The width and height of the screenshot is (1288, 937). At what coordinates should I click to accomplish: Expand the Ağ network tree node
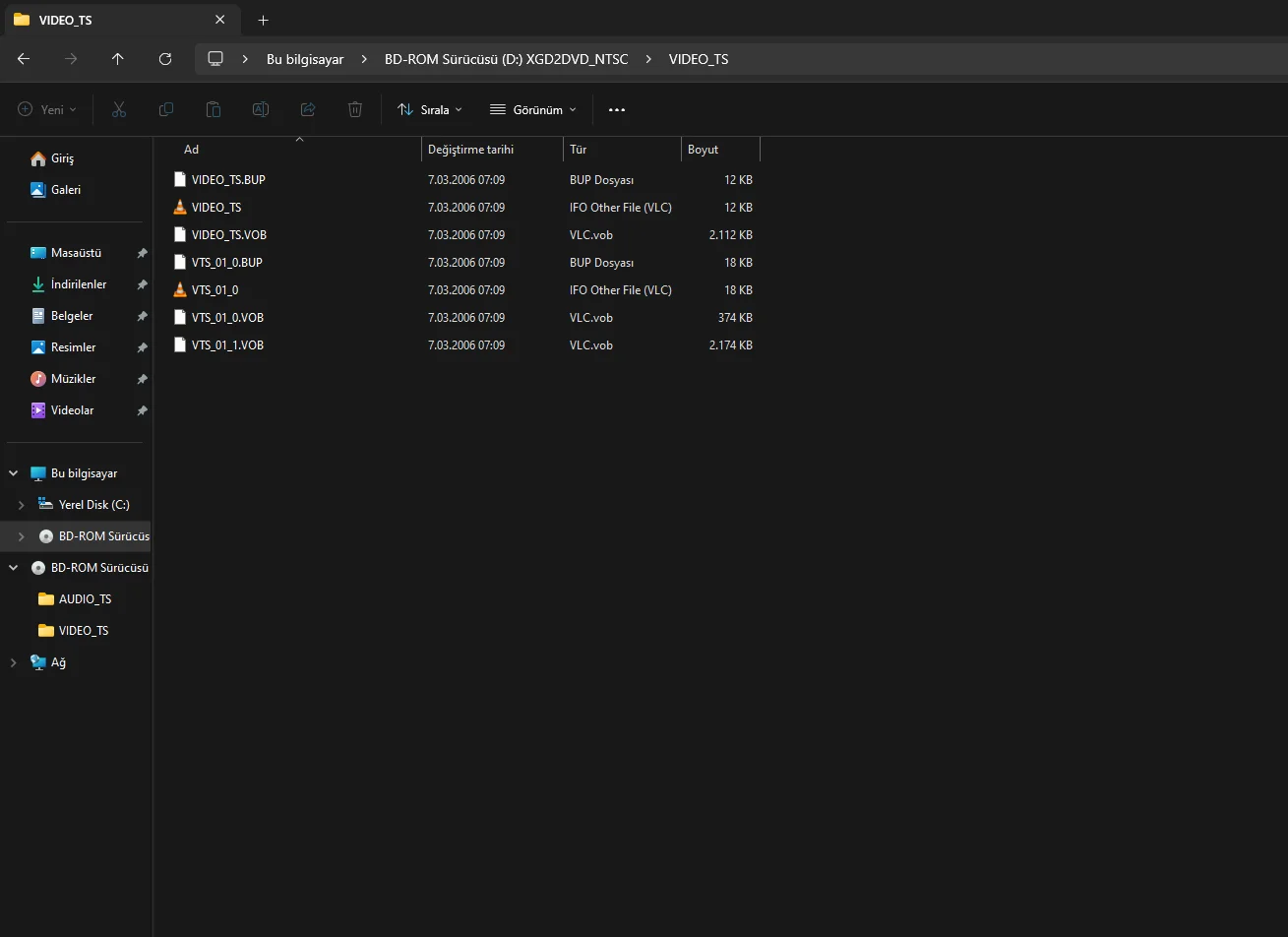pyautogui.click(x=14, y=662)
